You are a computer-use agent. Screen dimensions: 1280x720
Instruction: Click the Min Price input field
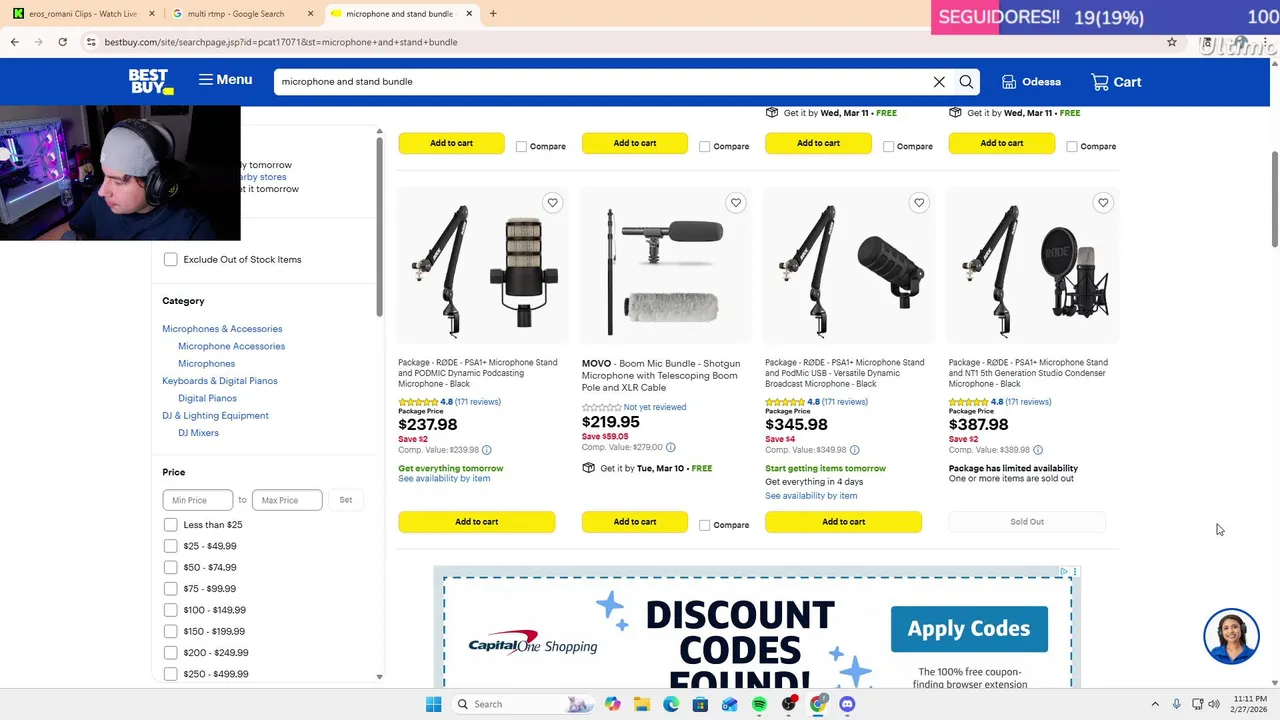pyautogui.click(x=198, y=500)
